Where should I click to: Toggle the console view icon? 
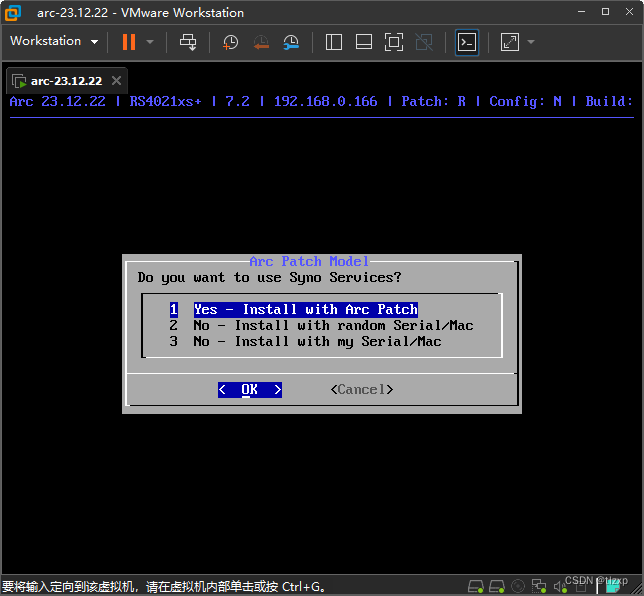(467, 42)
